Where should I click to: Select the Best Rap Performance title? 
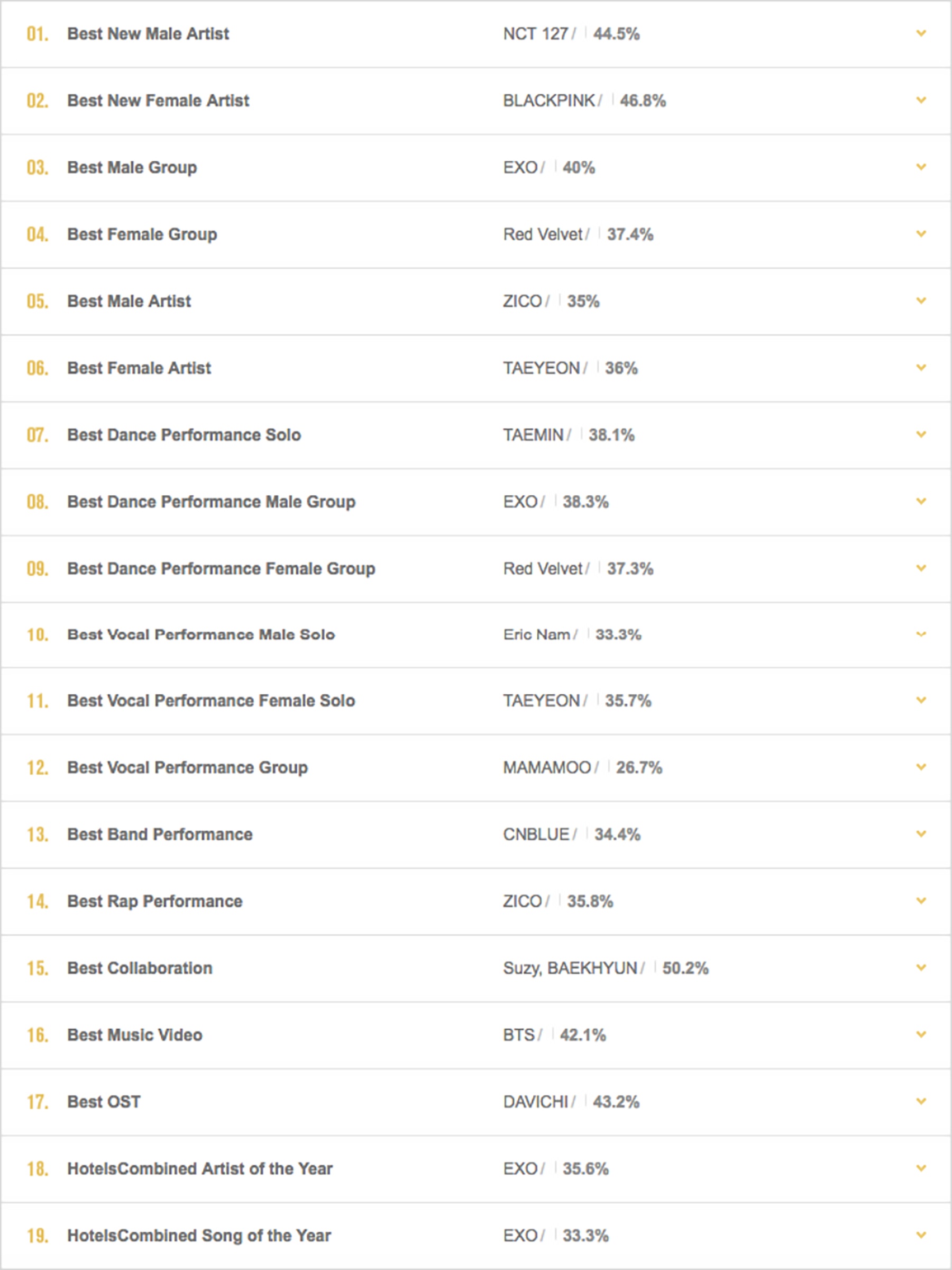tap(154, 901)
